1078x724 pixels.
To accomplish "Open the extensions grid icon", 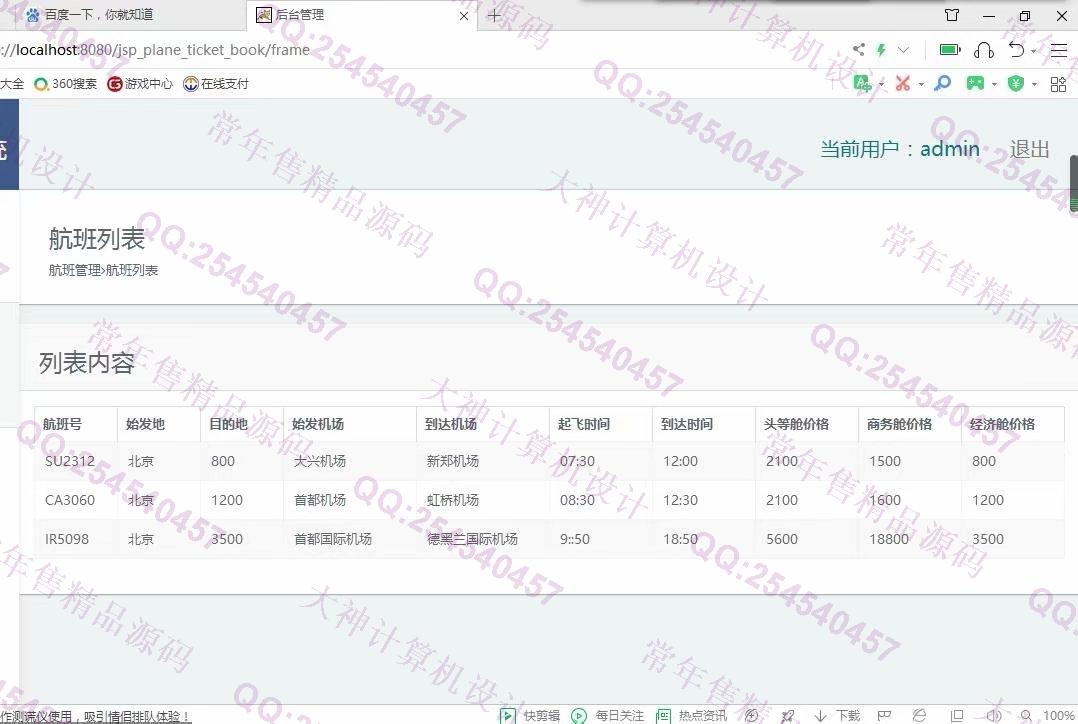I will [1058, 84].
